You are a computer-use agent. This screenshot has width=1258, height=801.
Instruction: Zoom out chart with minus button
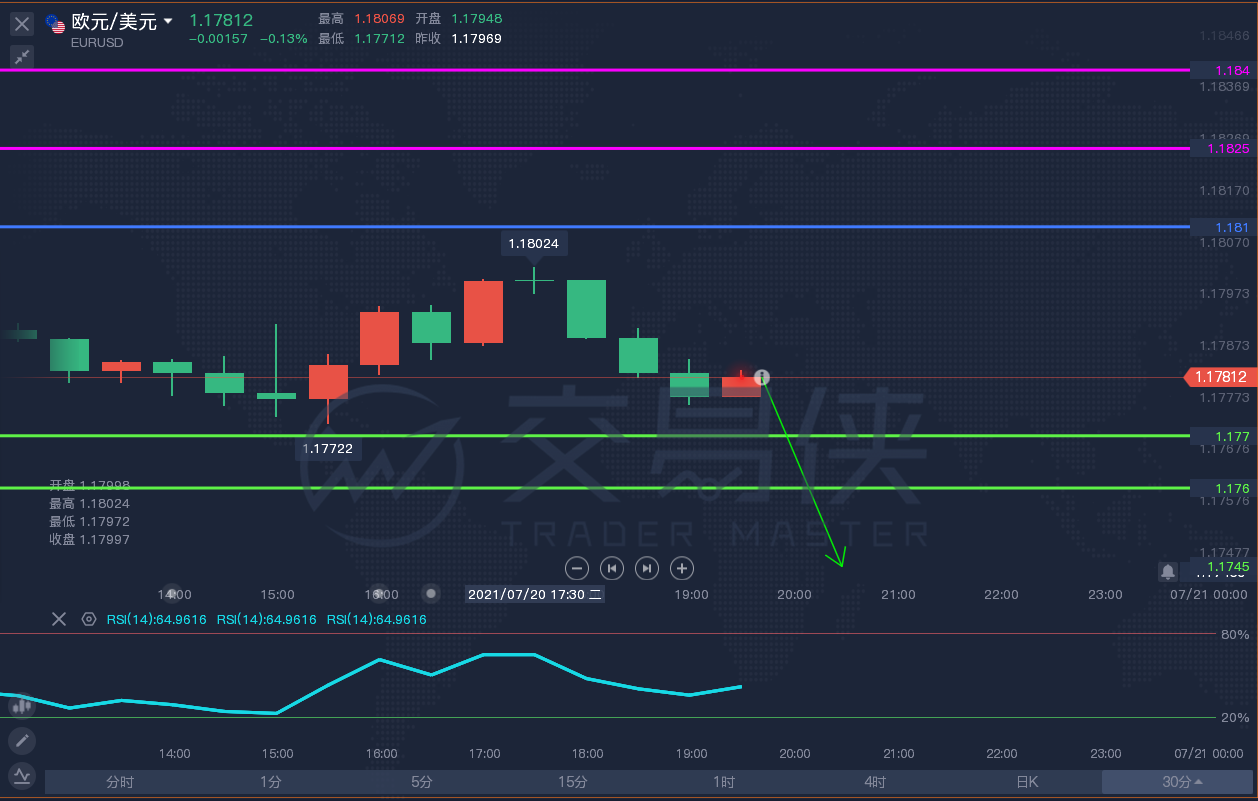point(577,568)
